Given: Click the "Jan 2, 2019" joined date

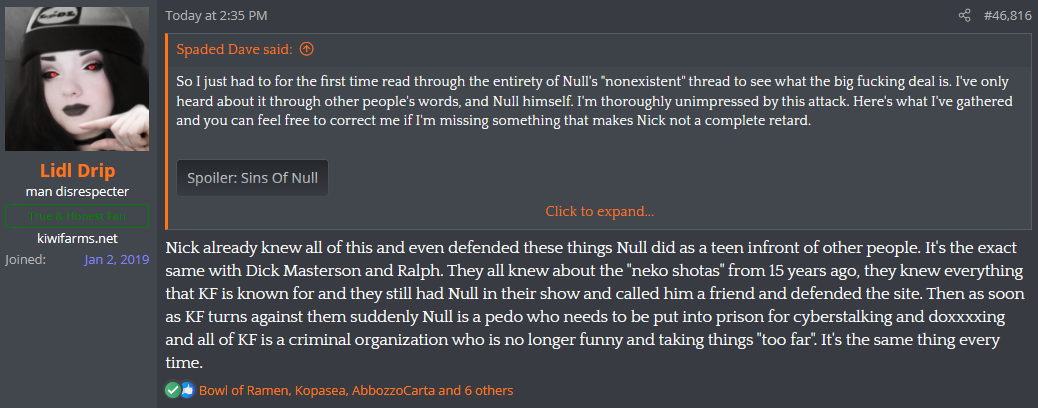Looking at the screenshot, I should tap(116, 260).
